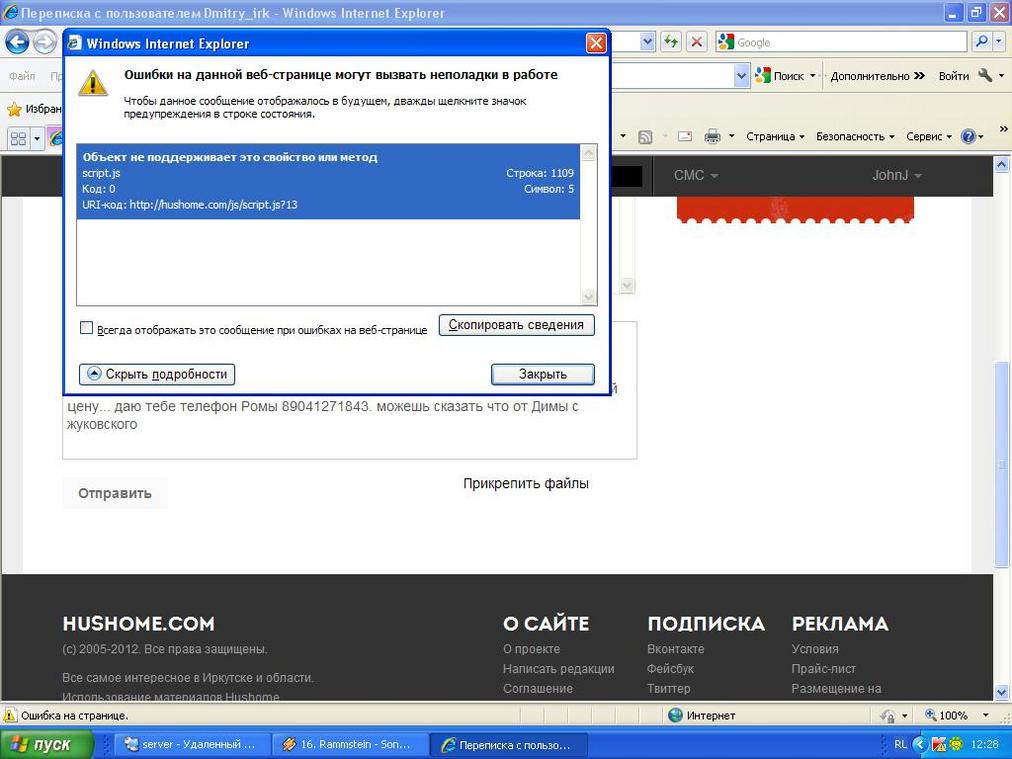The height and width of the screenshot is (759, 1012).
Task: Open the 'Написать редакции' footer link
Action: coord(558,669)
